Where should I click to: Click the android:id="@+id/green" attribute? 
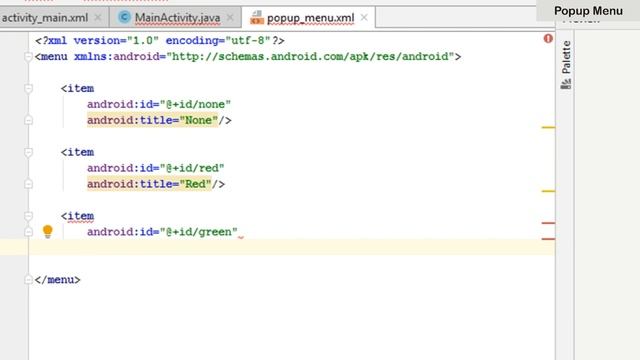pyautogui.click(x=162, y=232)
